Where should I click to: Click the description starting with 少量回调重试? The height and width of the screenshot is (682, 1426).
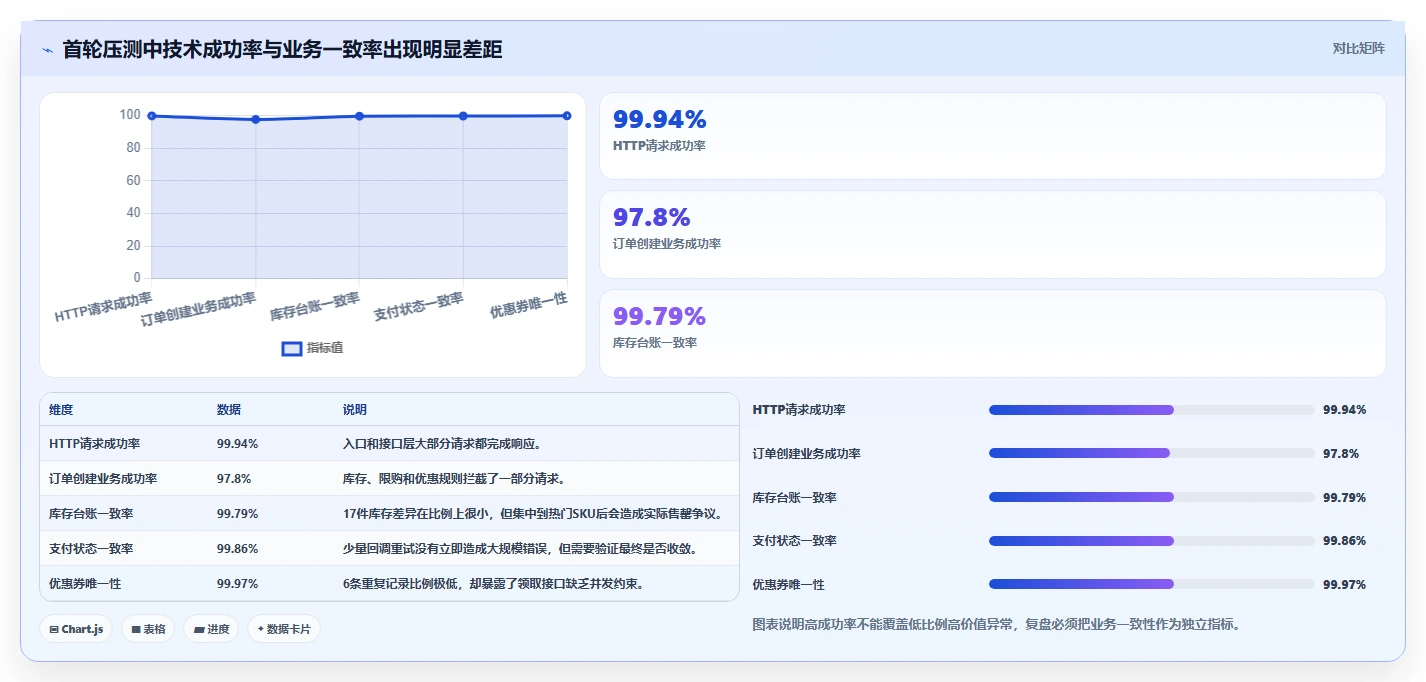(x=520, y=549)
